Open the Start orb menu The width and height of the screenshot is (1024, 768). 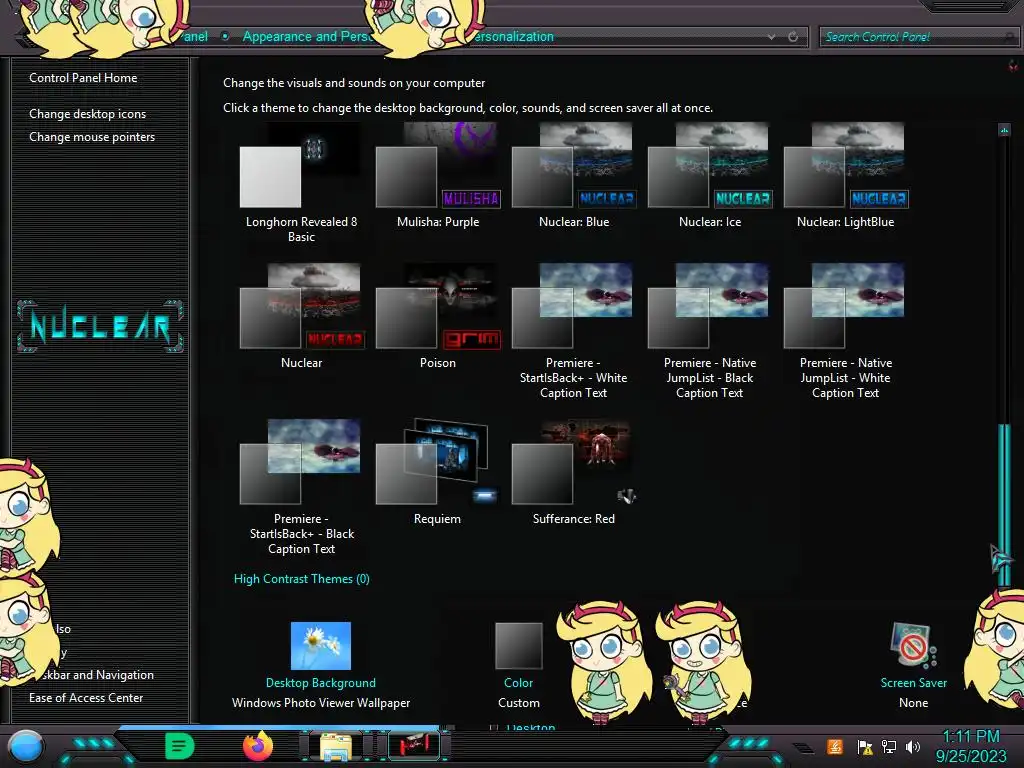click(26, 746)
